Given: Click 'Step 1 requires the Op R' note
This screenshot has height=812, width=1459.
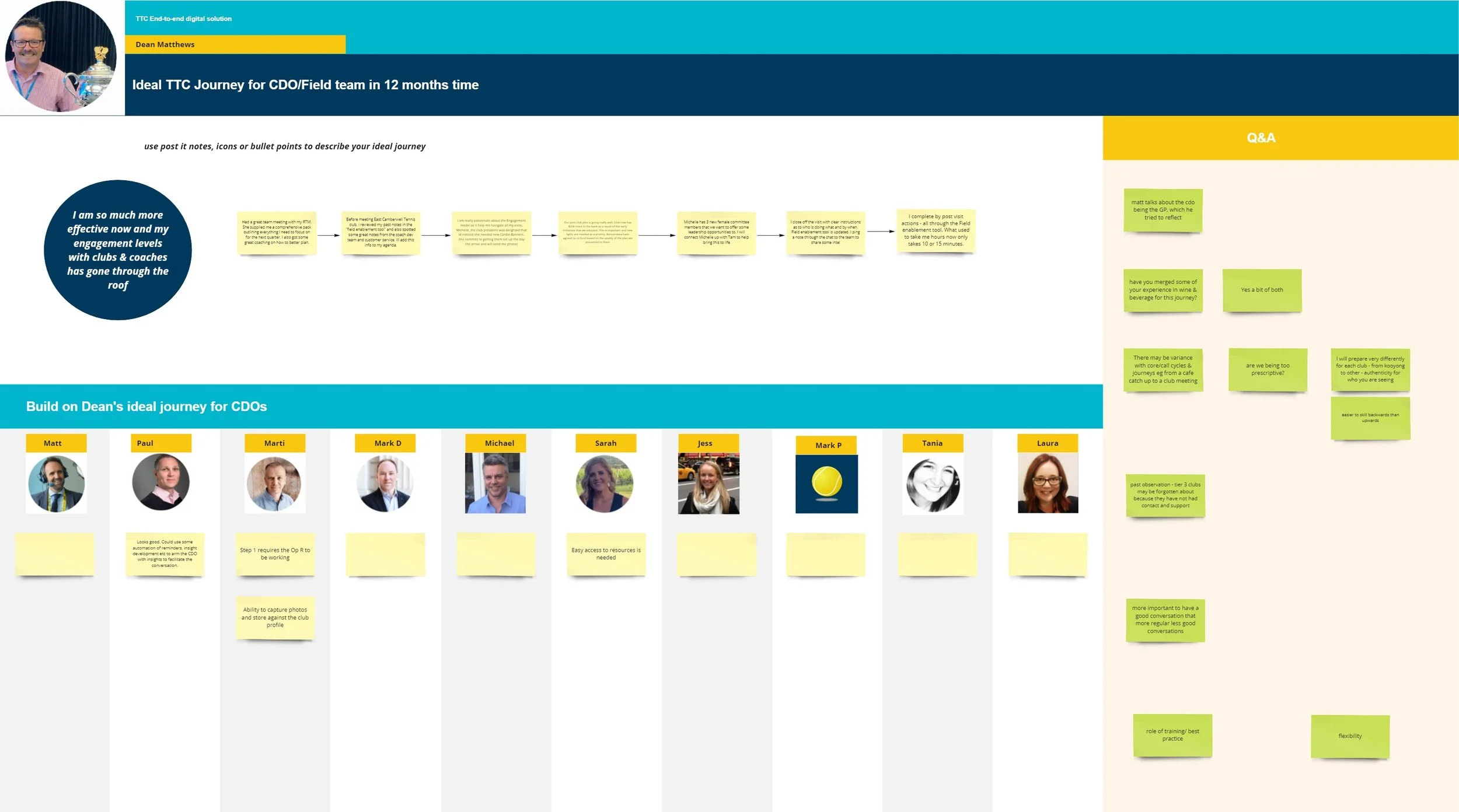Looking at the screenshot, I should pos(275,554).
